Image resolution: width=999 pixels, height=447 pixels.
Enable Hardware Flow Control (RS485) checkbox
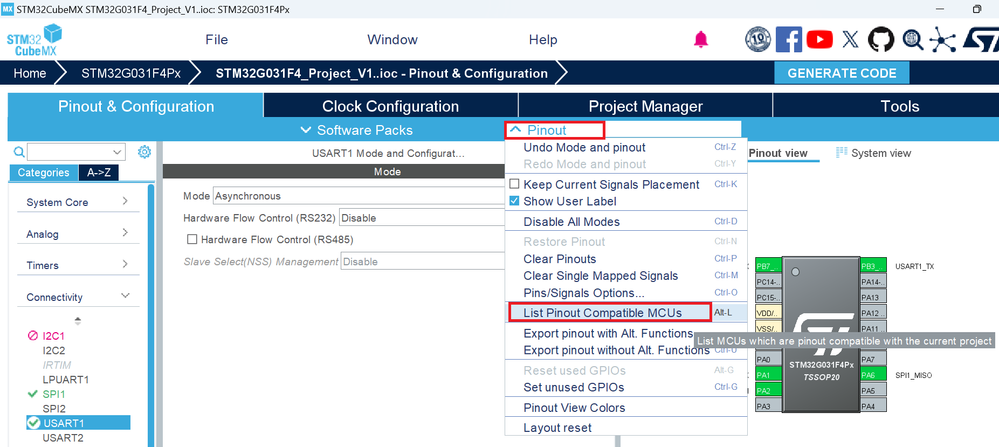coord(191,239)
